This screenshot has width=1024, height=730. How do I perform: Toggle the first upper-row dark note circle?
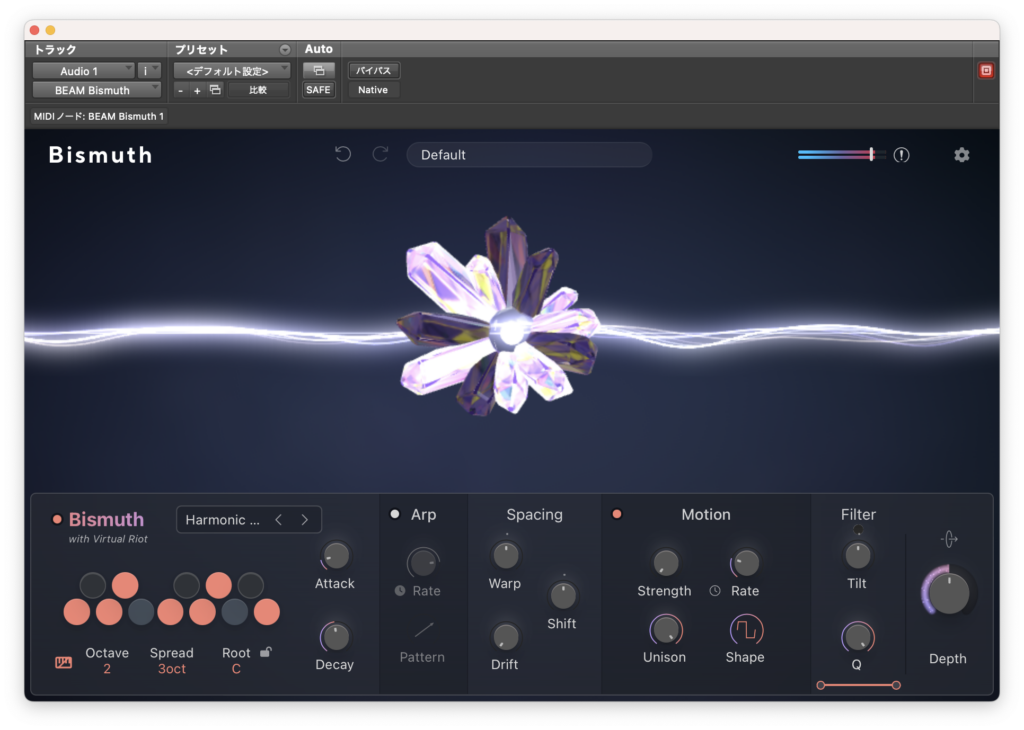(x=93, y=586)
